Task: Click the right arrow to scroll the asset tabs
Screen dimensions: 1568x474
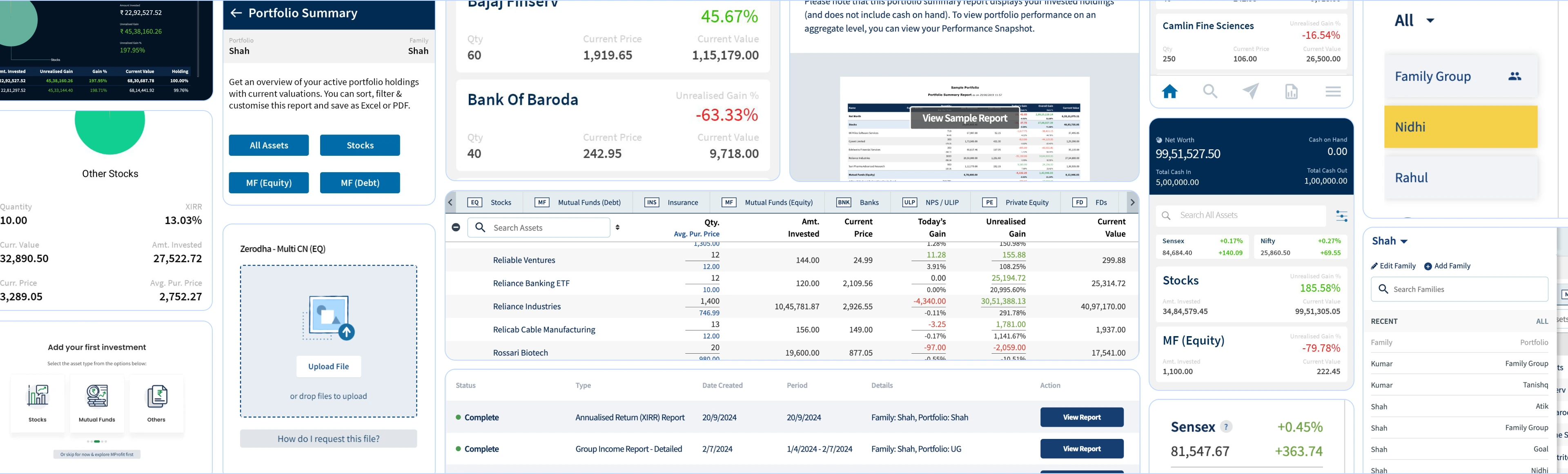Action: coord(1132,202)
